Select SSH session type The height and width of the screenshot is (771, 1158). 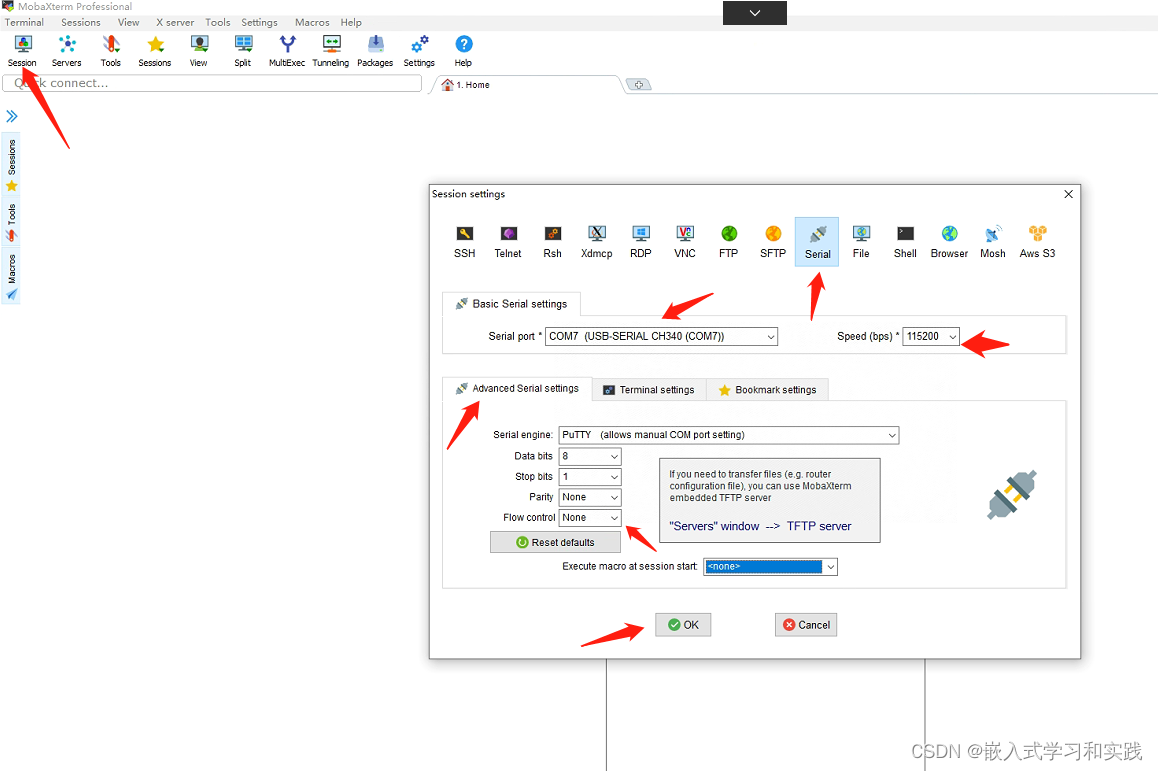465,241
